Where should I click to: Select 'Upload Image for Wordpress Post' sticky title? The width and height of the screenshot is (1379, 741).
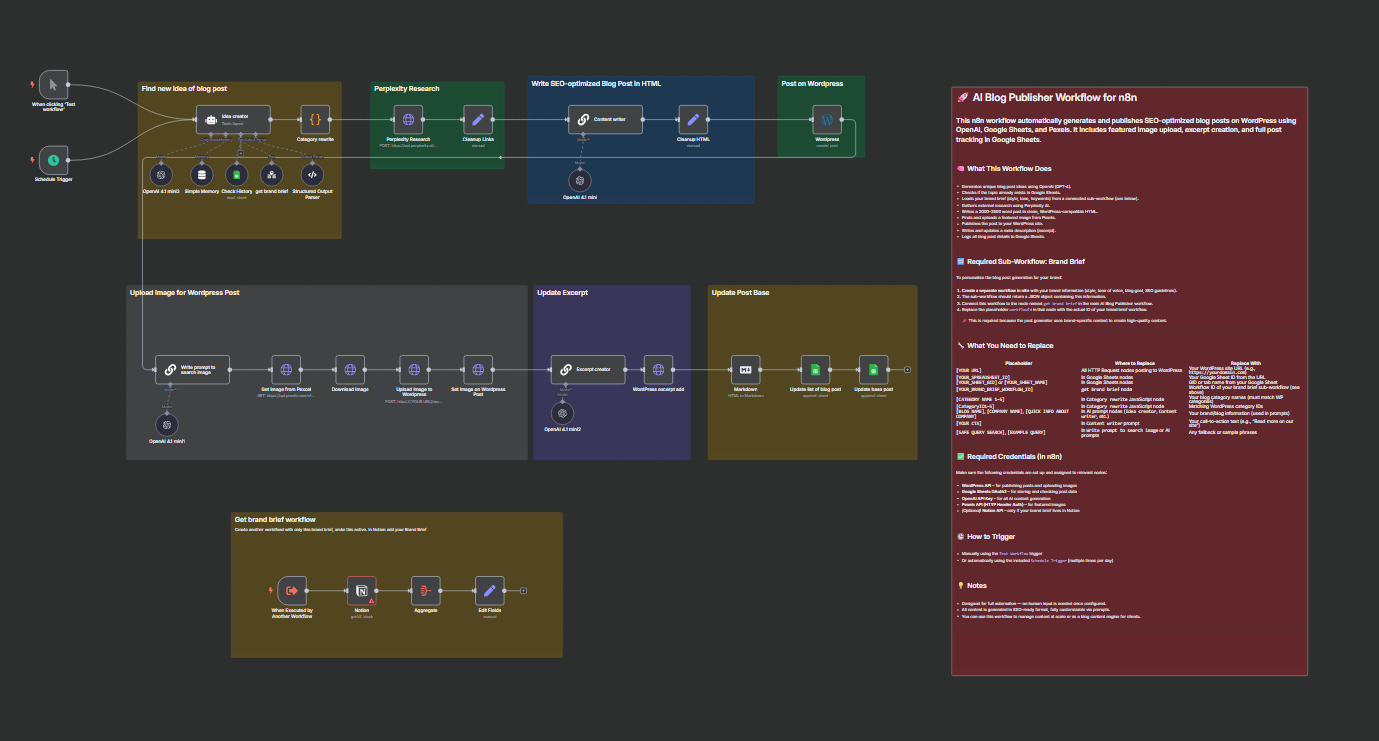(184, 293)
